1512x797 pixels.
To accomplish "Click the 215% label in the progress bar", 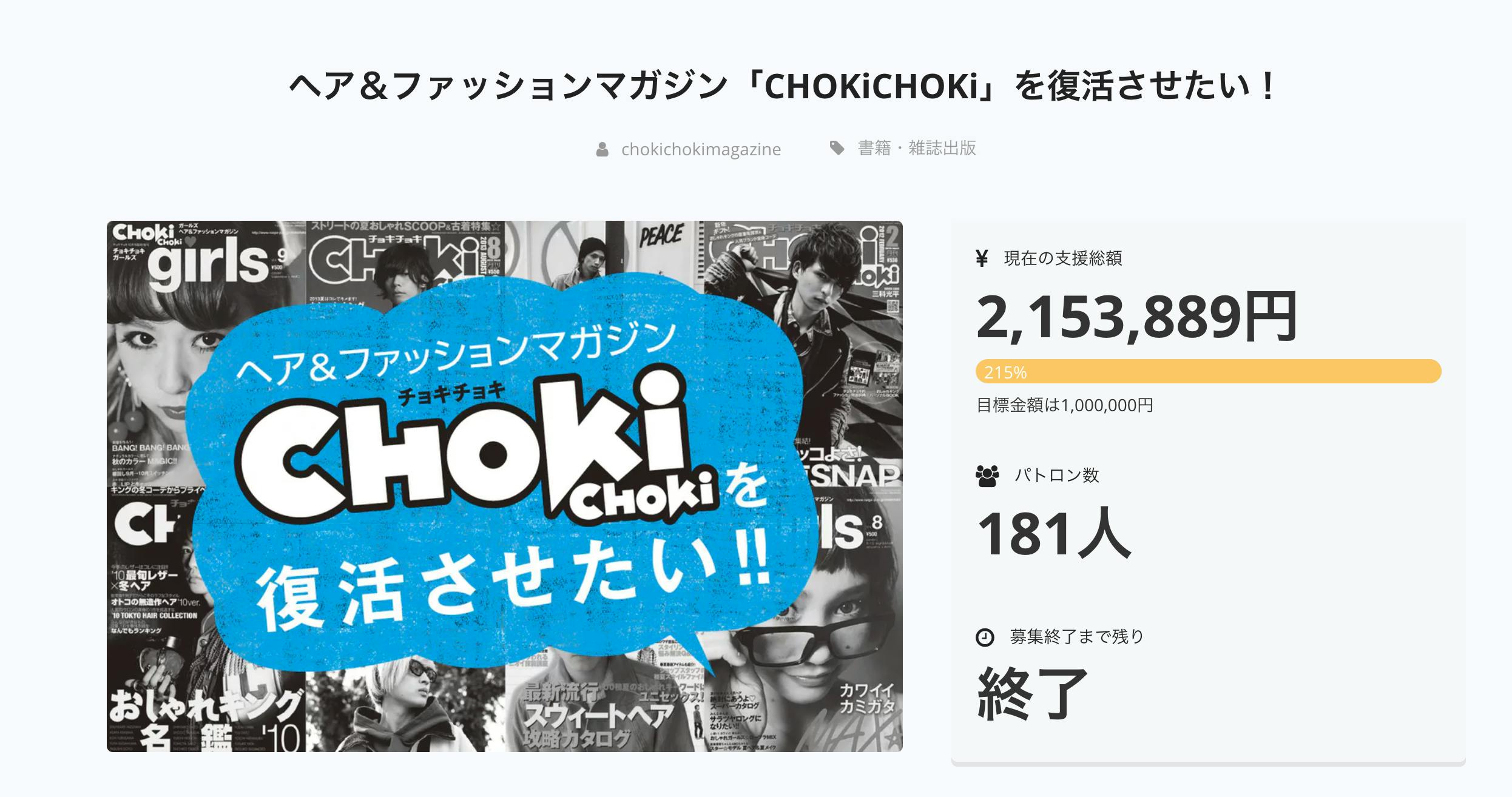I will click(x=1005, y=372).
